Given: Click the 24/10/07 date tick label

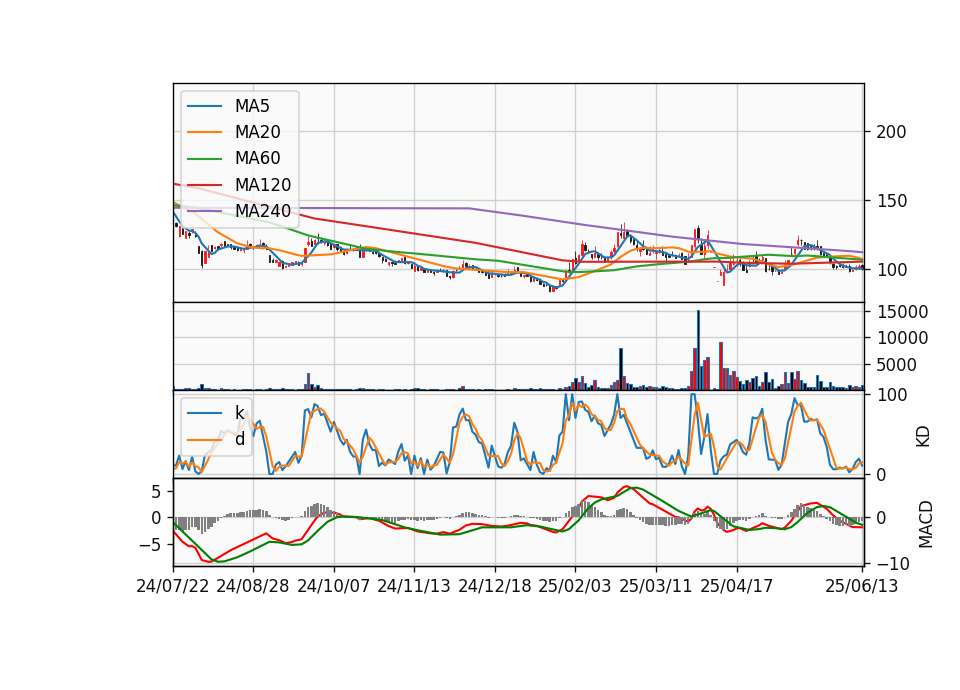Looking at the screenshot, I should point(334,586).
